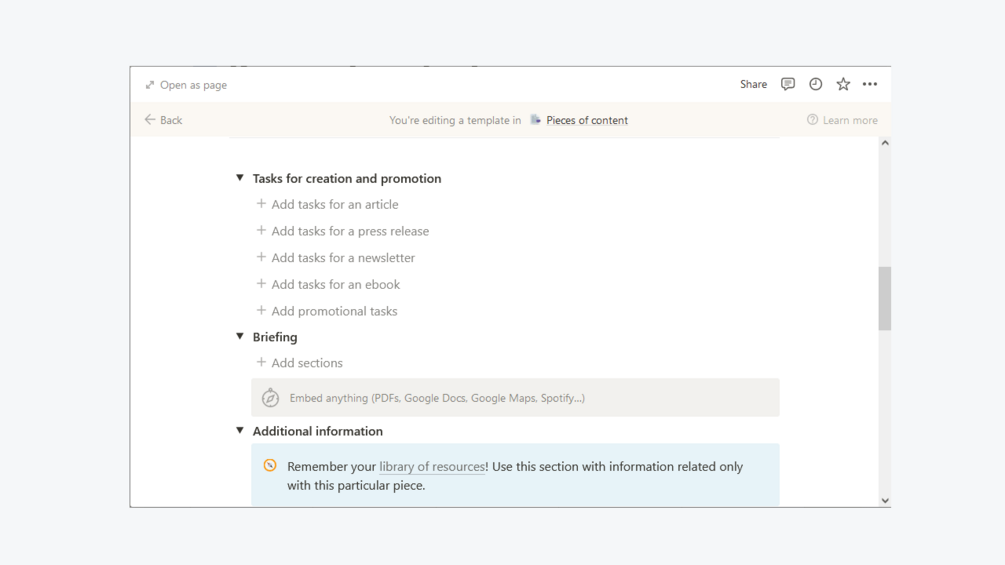Click the orange callout icon
The width and height of the screenshot is (1005, 565).
(270, 466)
